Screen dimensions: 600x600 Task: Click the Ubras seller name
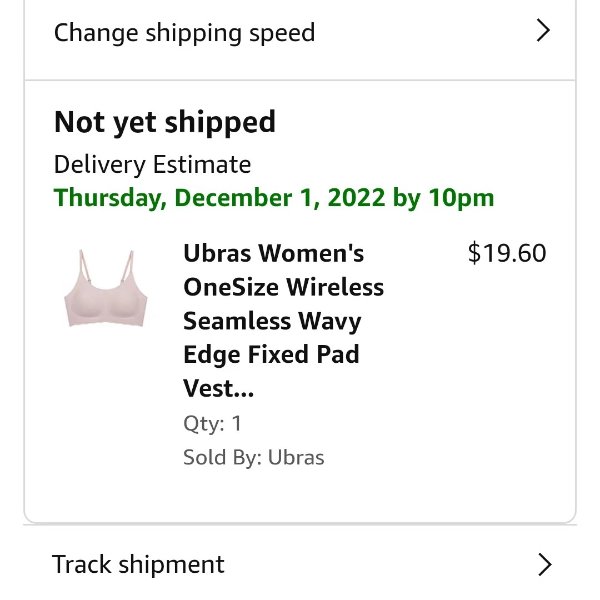pos(296,457)
